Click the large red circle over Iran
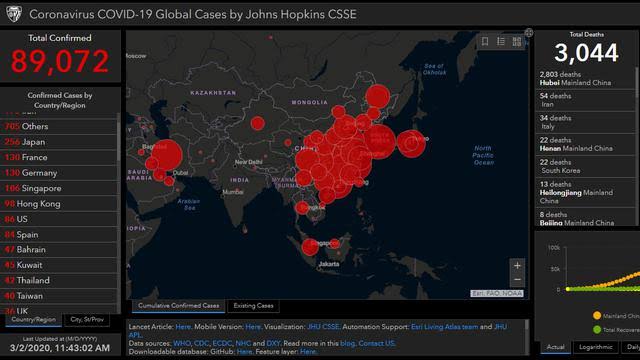Image resolution: width=640 pixels, height=360 pixels. click(x=167, y=155)
